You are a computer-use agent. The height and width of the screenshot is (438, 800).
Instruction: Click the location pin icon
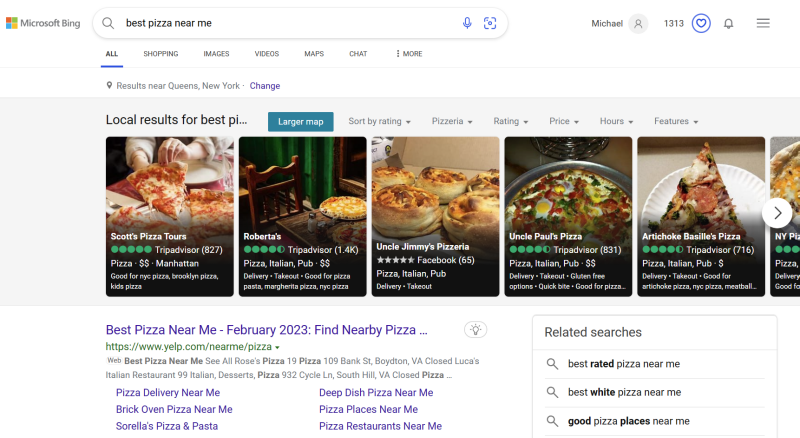pos(109,85)
